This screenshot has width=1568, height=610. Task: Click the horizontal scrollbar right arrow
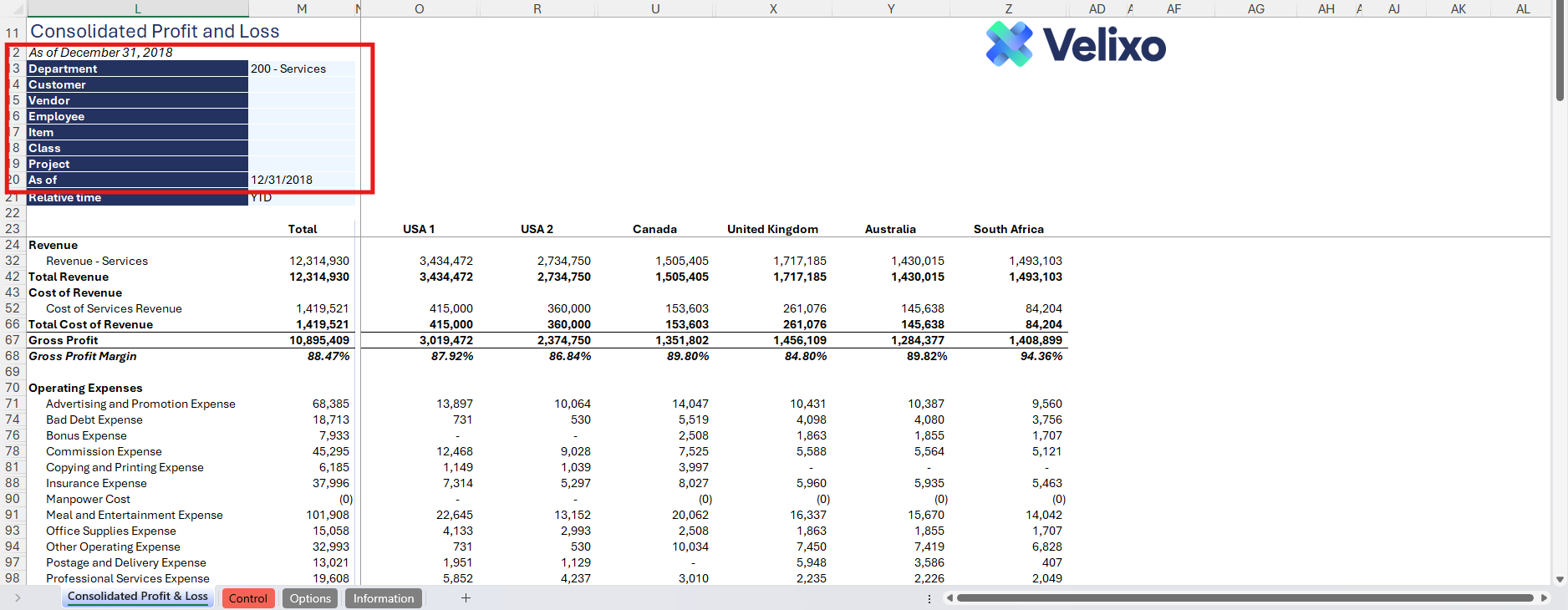(x=1544, y=597)
